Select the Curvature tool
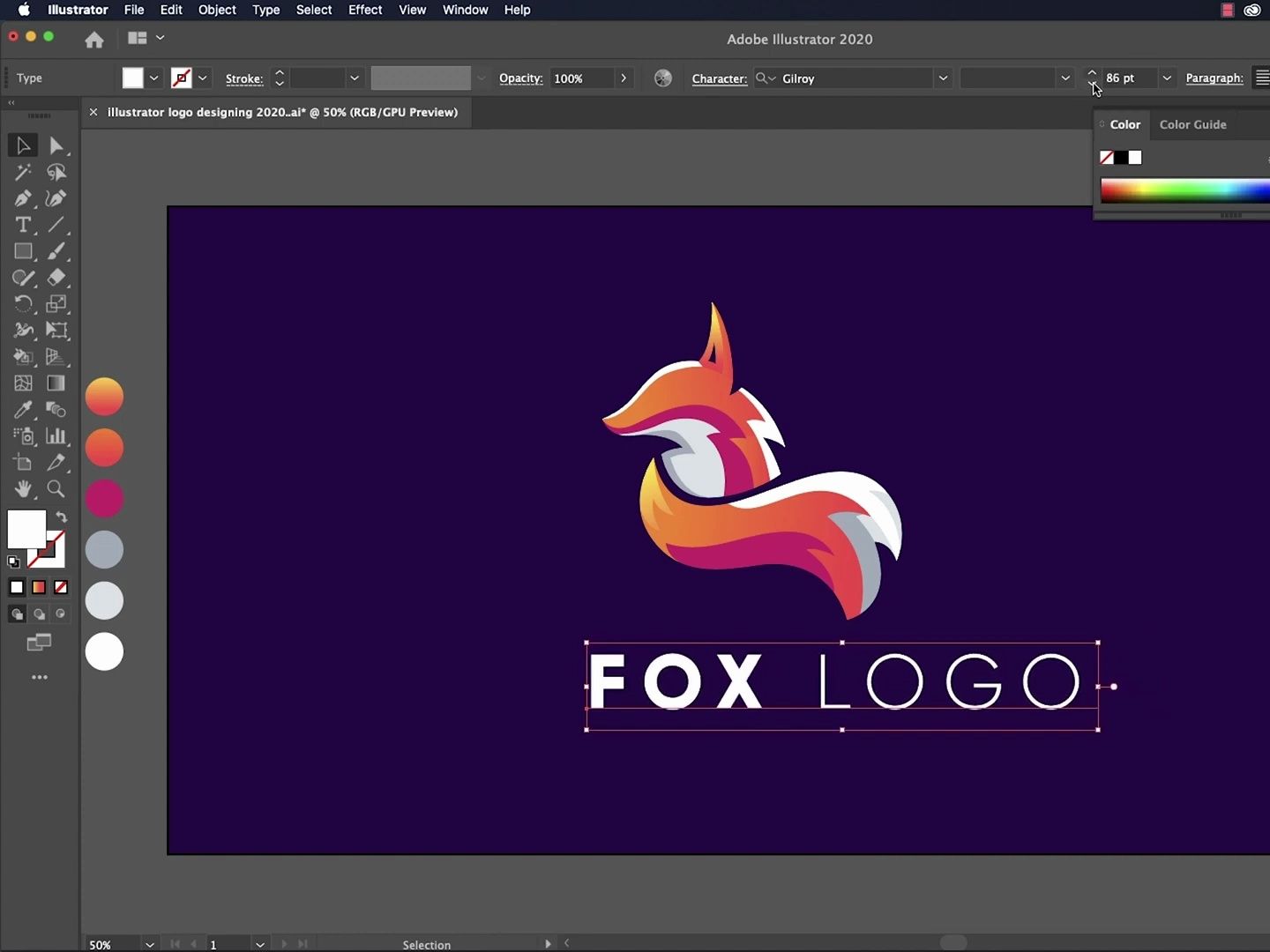 point(56,198)
